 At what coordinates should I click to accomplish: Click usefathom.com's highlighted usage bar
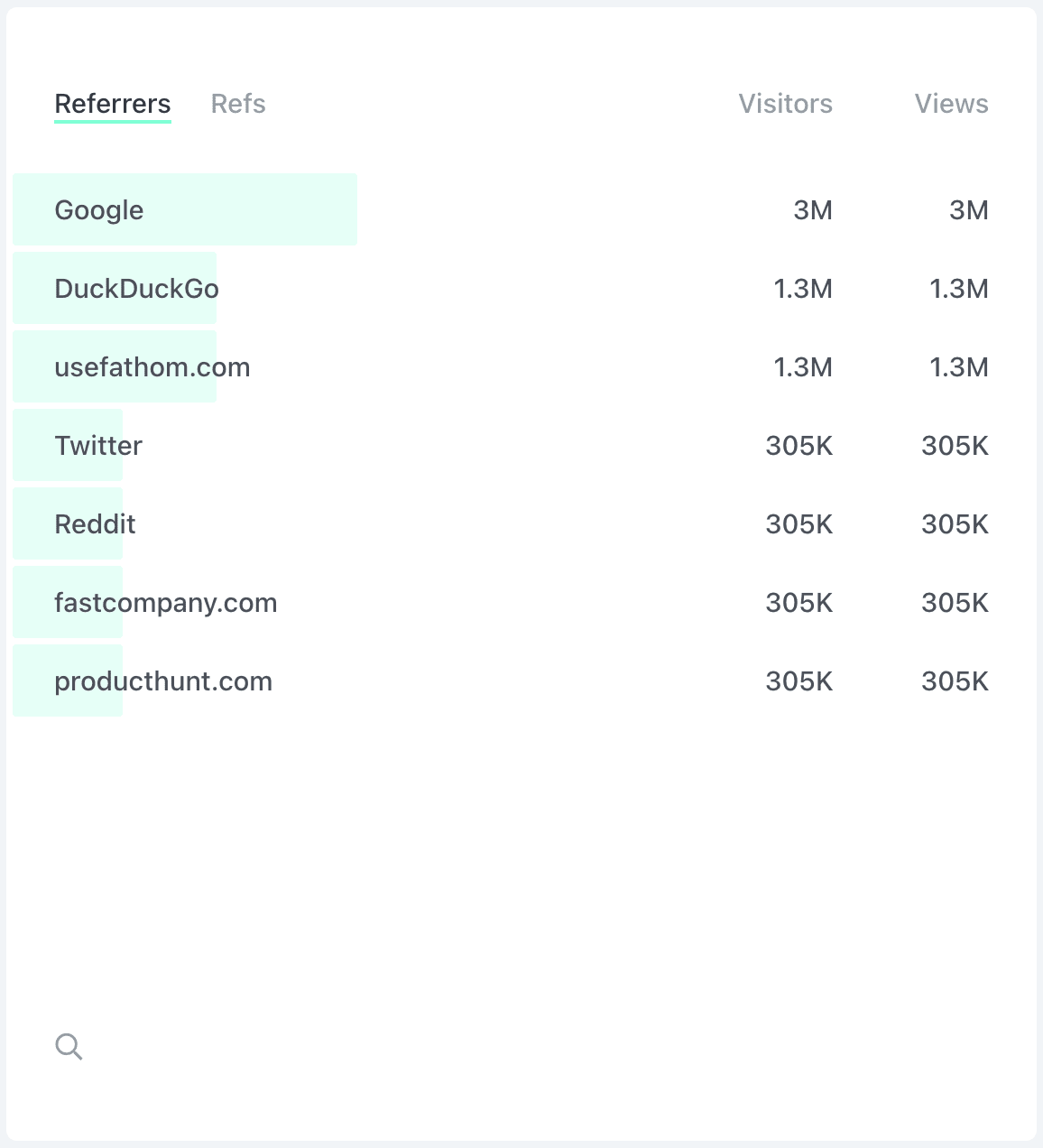pyautogui.click(x=115, y=366)
